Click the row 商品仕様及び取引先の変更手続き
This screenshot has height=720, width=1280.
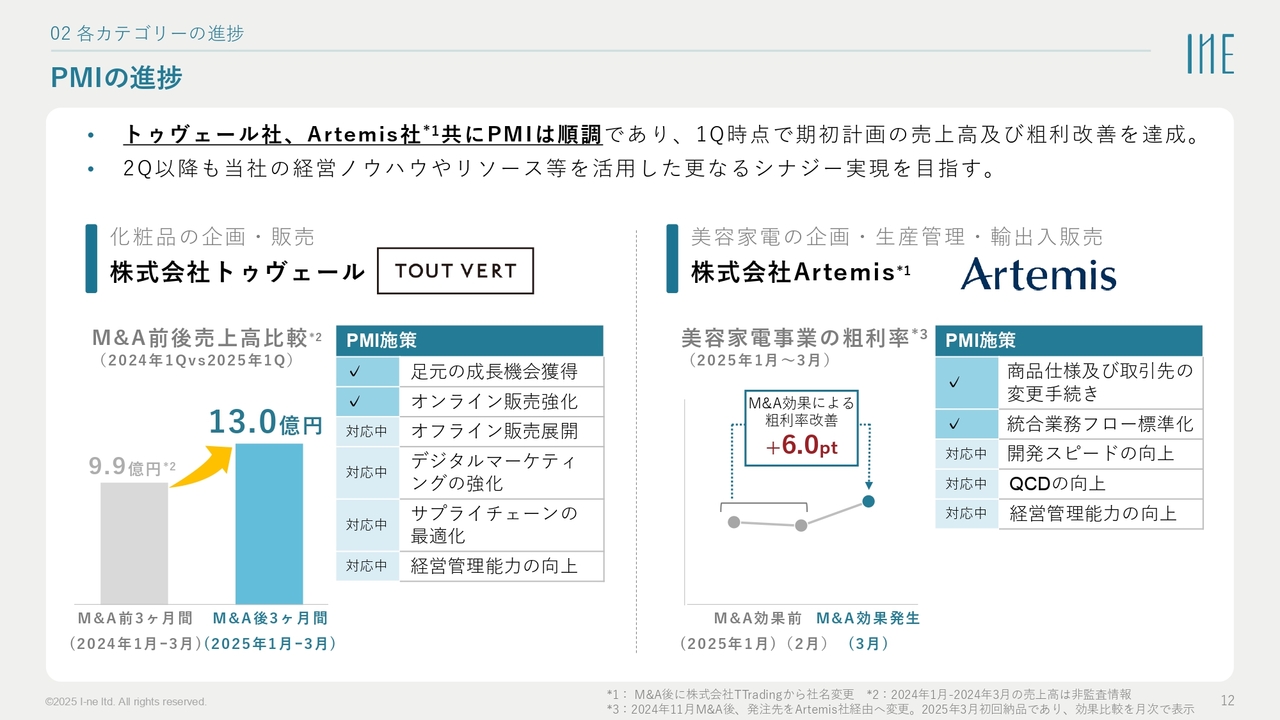tap(1069, 382)
